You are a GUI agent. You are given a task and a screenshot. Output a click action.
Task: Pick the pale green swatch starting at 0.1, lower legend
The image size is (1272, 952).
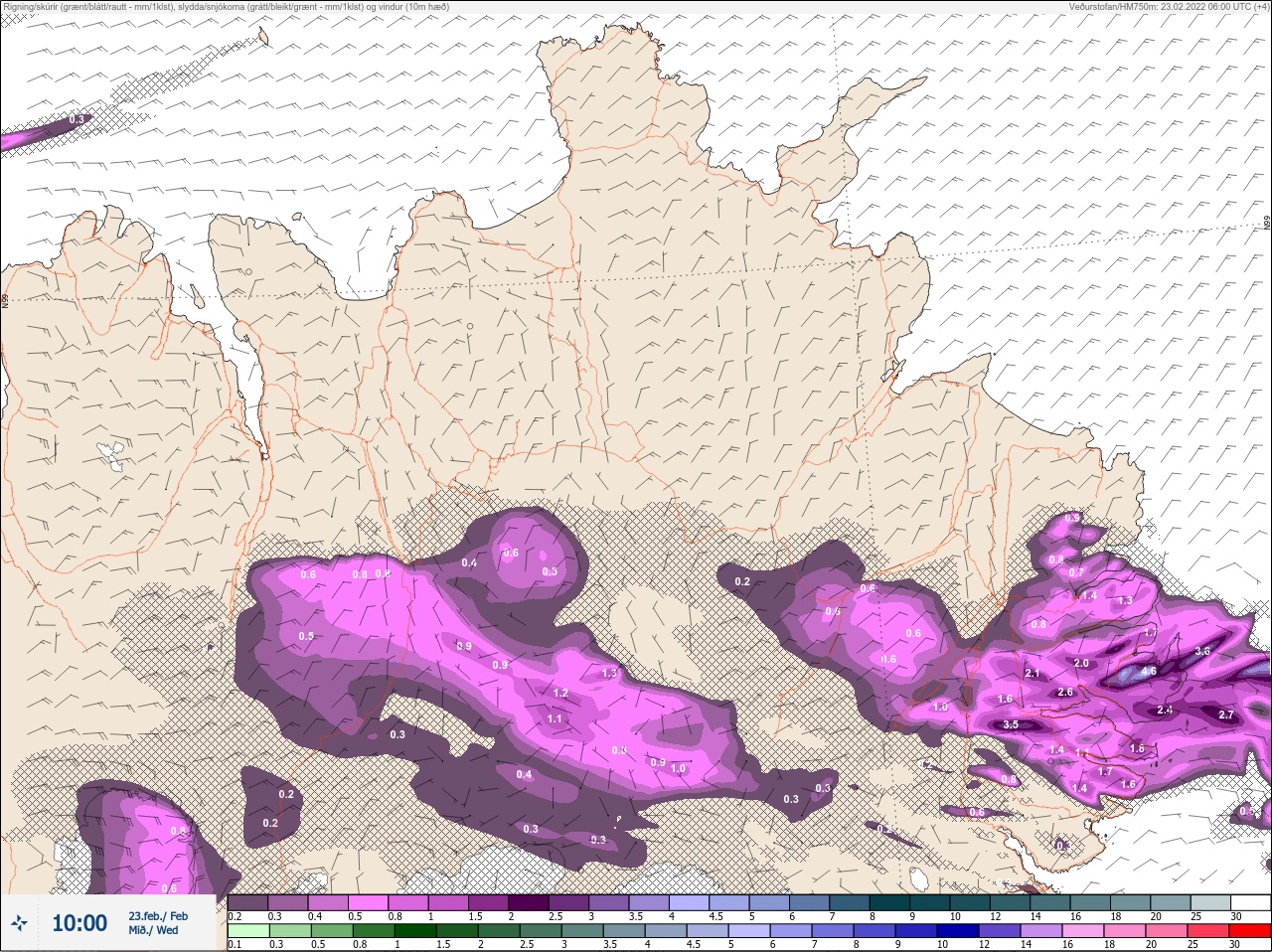248,931
